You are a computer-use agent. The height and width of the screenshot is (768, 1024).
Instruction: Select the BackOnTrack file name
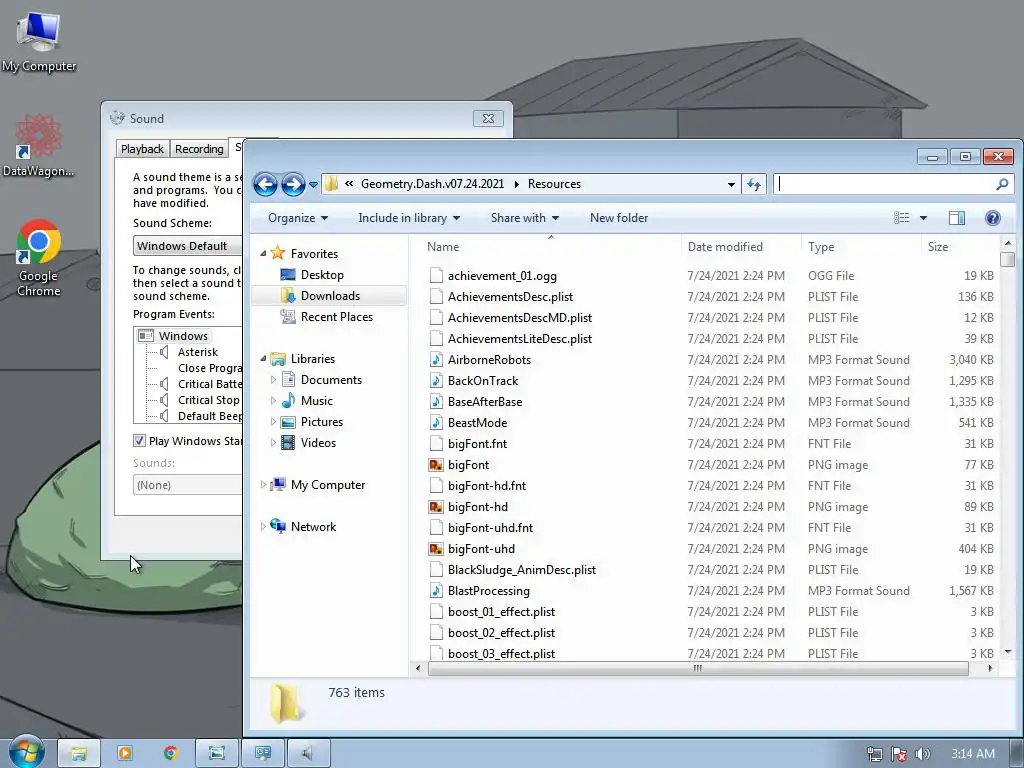(x=483, y=381)
